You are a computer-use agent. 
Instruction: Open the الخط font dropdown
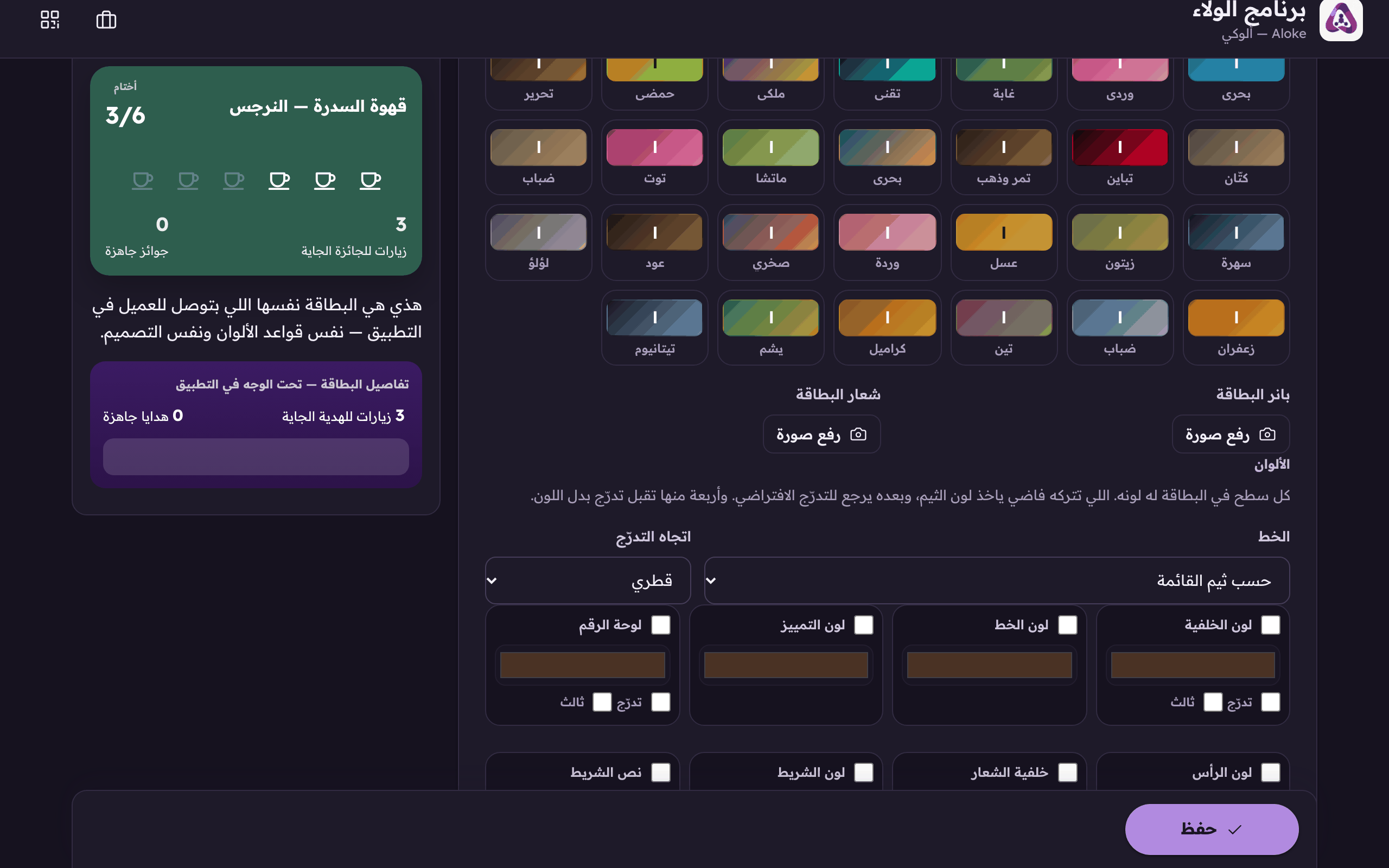996,580
